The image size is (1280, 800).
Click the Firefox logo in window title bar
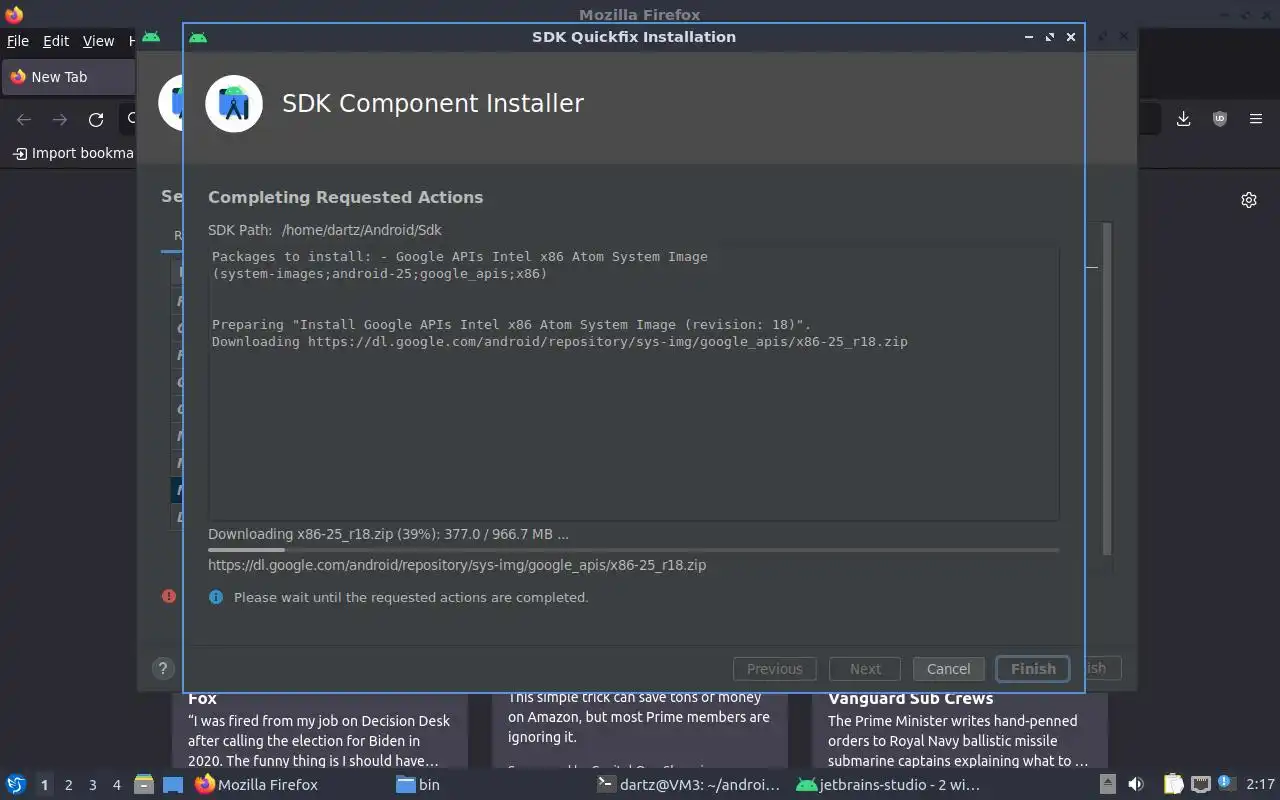click(14, 15)
